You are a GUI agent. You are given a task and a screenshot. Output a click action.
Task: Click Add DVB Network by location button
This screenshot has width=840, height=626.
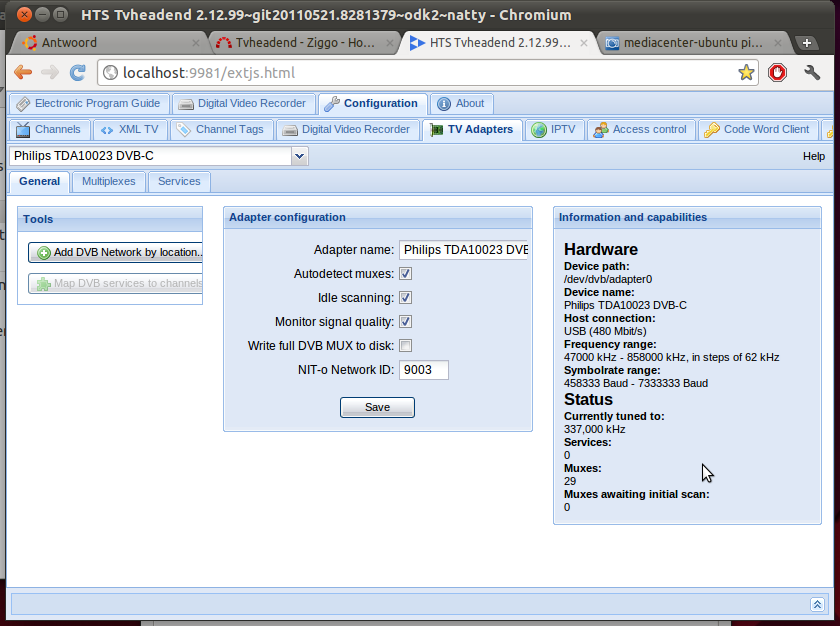(x=115, y=252)
